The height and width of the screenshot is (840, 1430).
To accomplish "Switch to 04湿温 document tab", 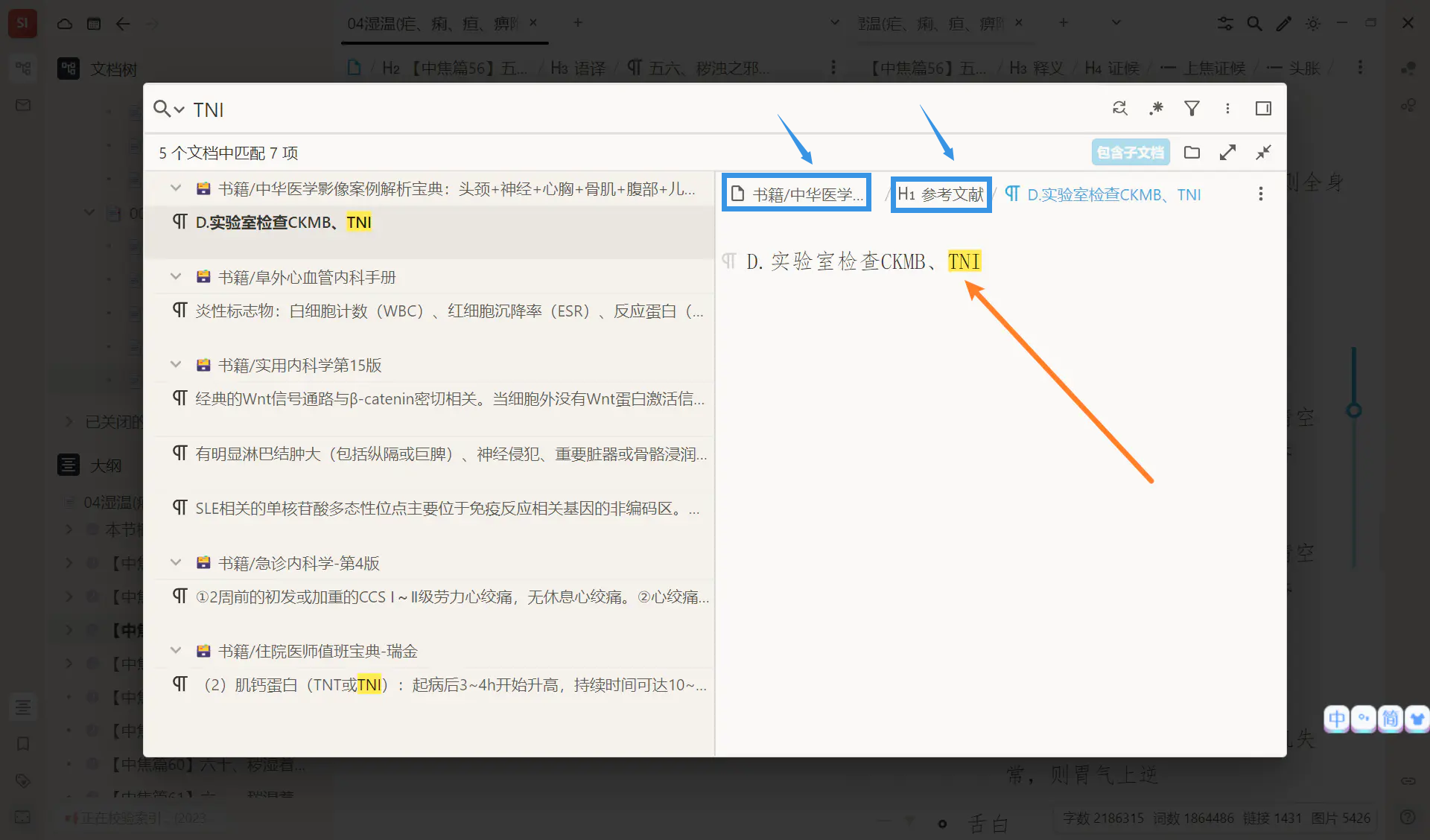I will [432, 24].
